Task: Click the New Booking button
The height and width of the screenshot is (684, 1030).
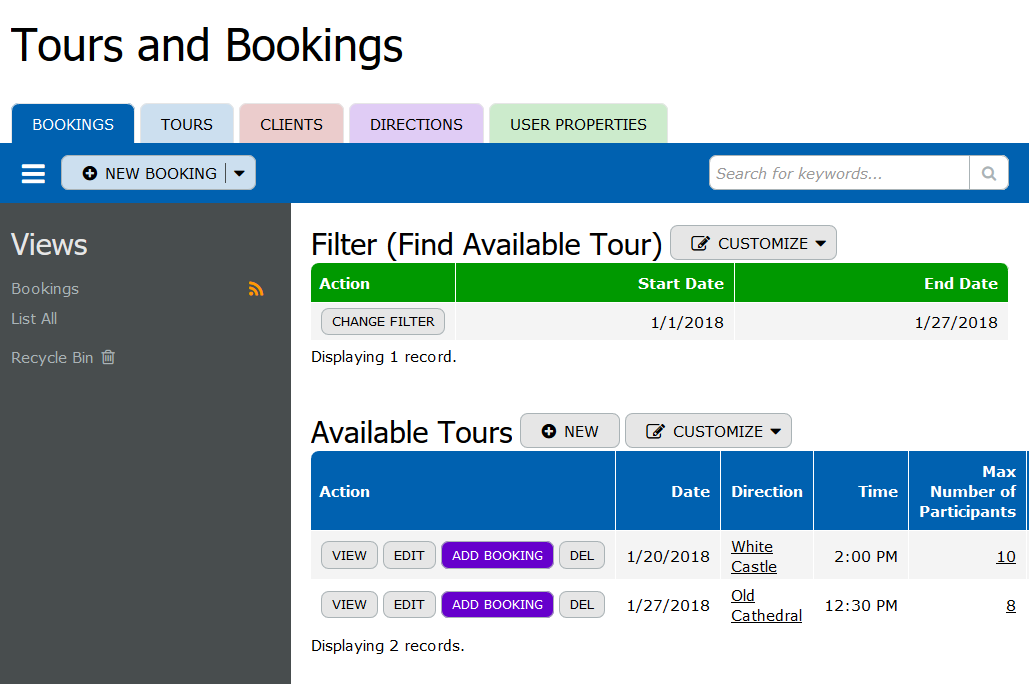Action: click(148, 173)
